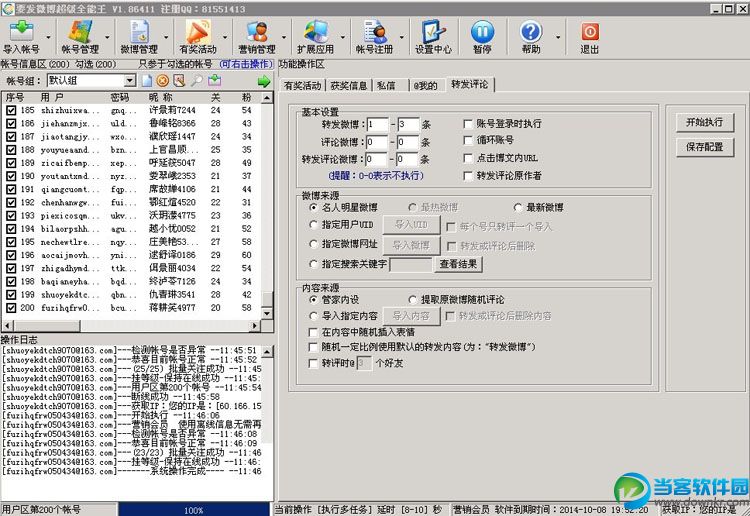Switch to the 有奖活动 tab
This screenshot has height=516, width=750.
tap(302, 86)
